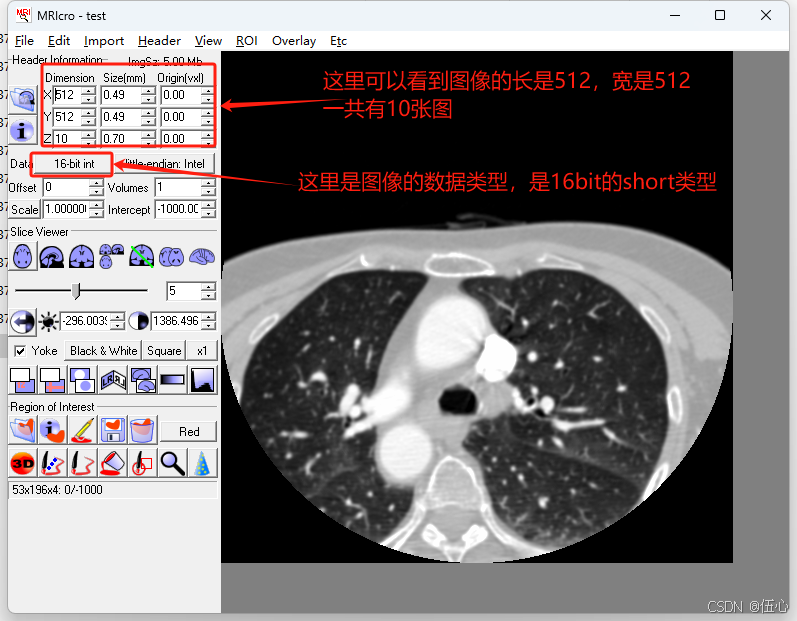797x621 pixels.
Task: Click the left-right flip LR icon
Action: [x=113, y=380]
